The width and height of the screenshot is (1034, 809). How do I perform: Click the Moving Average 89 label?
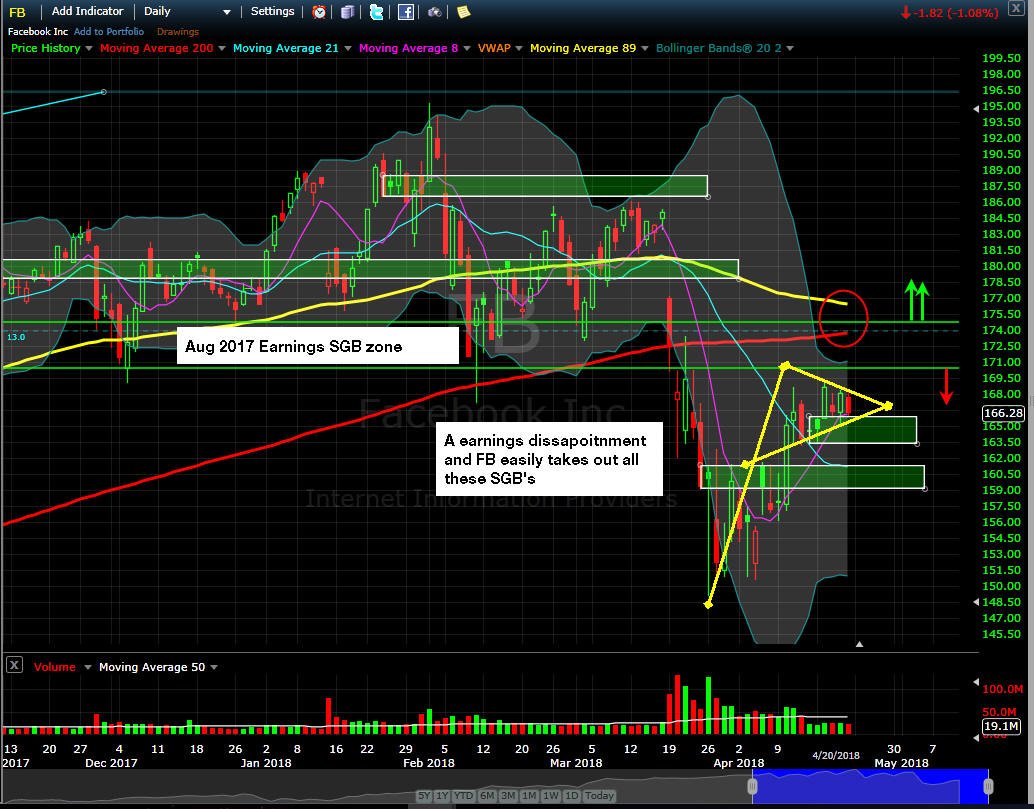pyautogui.click(x=583, y=48)
